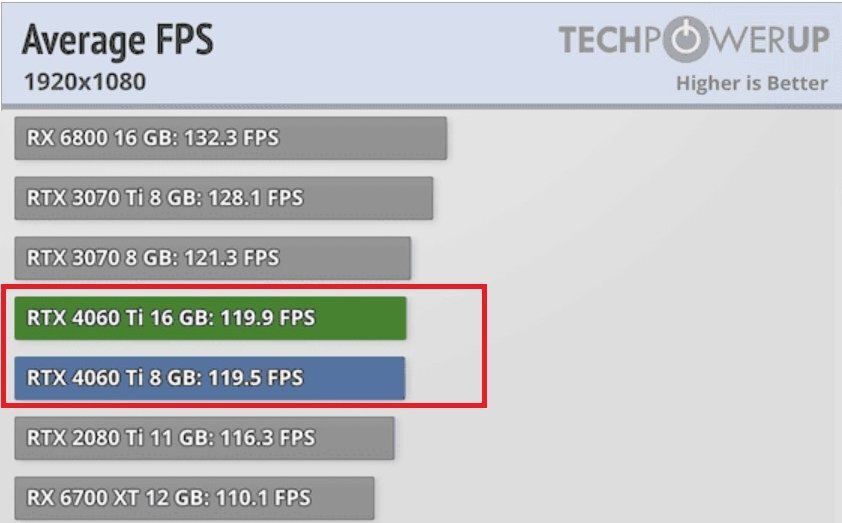Click the 110.1 FPS value text
Viewport: 842px width, 523px height.
(263, 498)
